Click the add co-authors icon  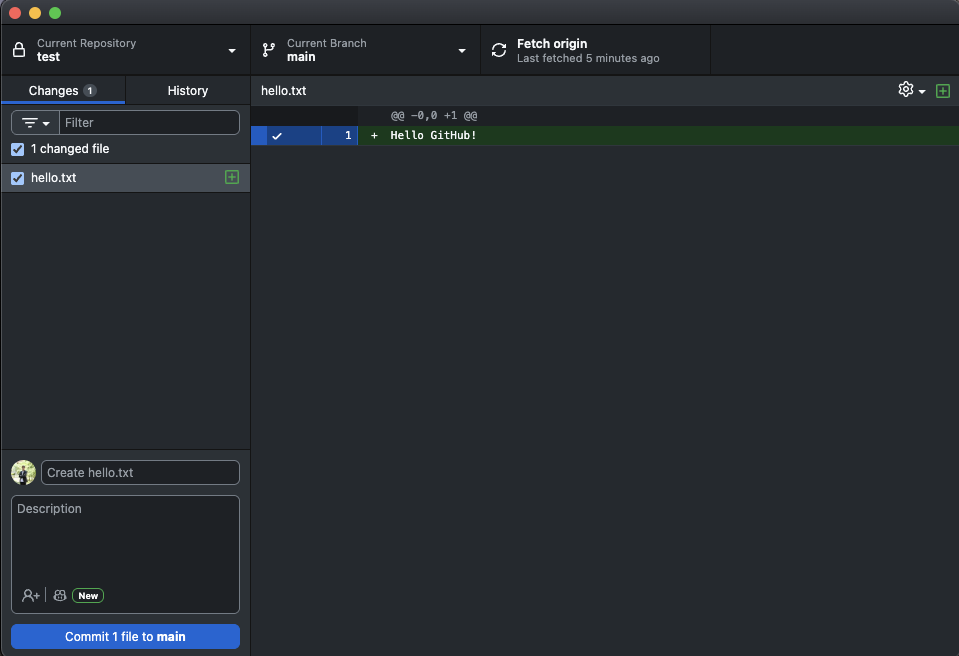click(31, 595)
